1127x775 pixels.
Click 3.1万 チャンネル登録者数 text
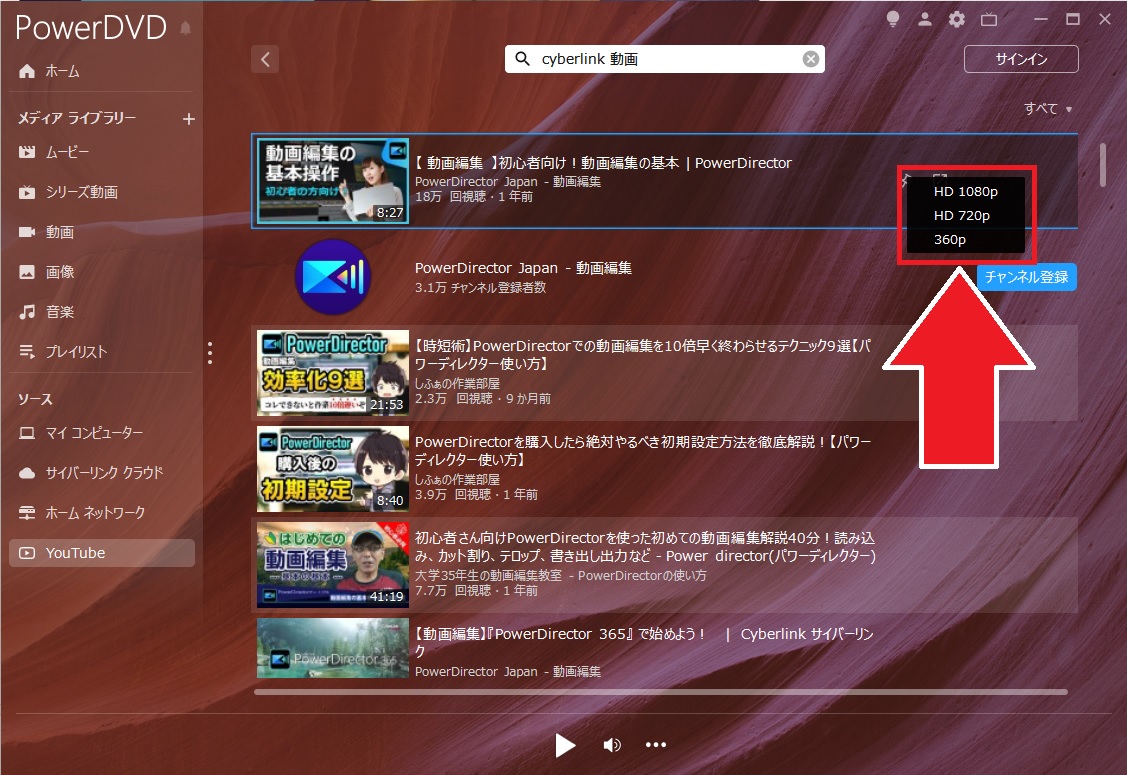coord(480,288)
